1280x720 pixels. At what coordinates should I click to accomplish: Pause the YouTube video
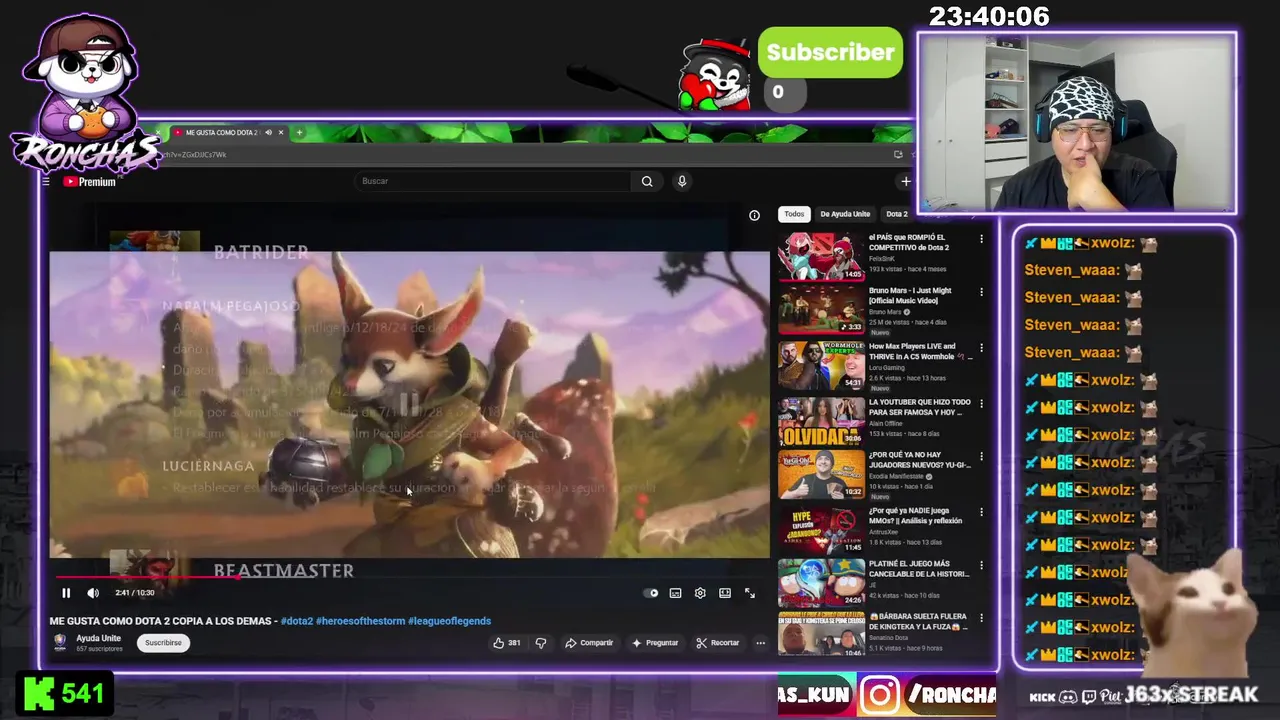pyautogui.click(x=66, y=593)
